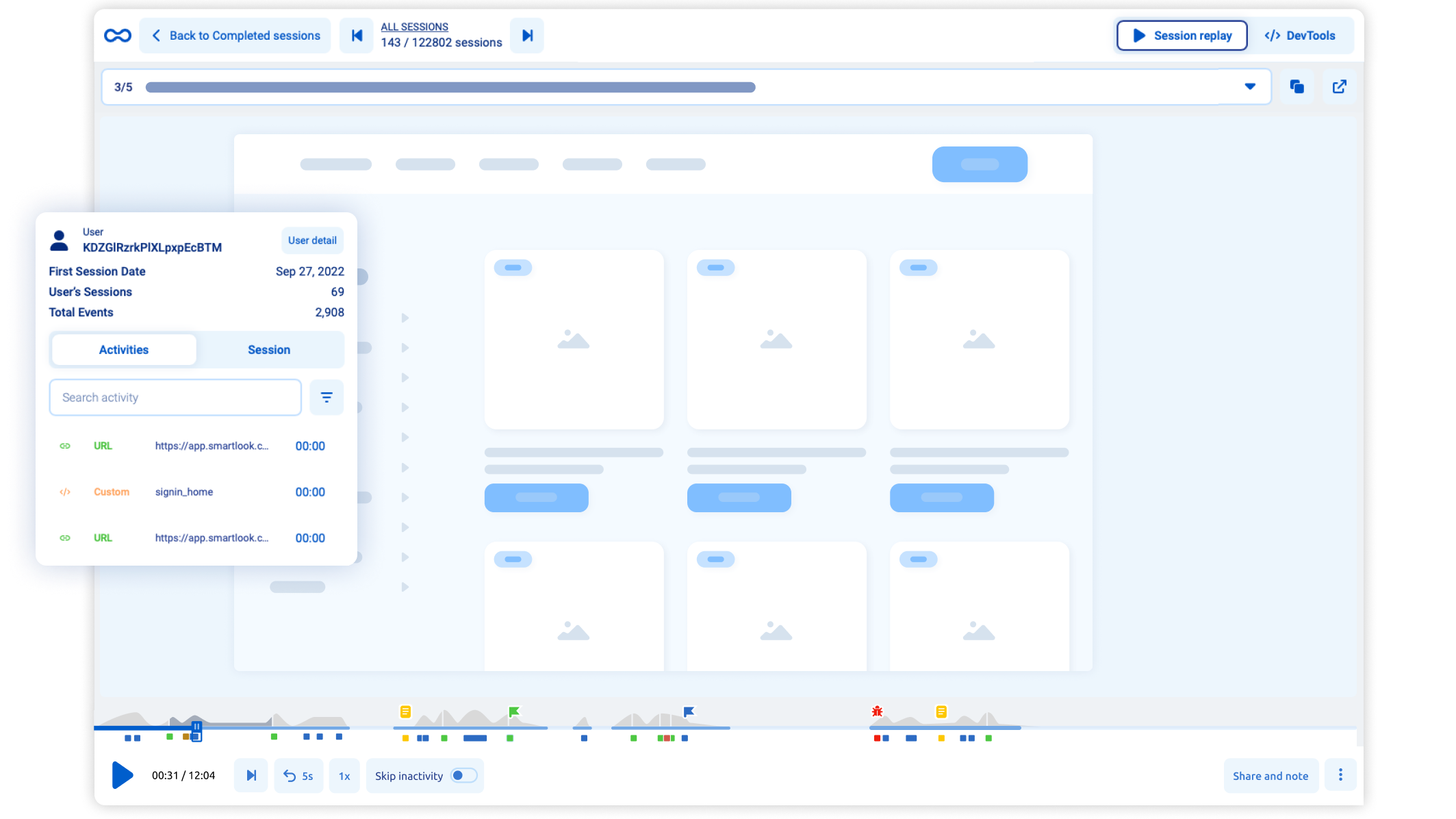Viewport: 1456px width, 819px height.
Task: Select the Activities tab
Action: [124, 350]
